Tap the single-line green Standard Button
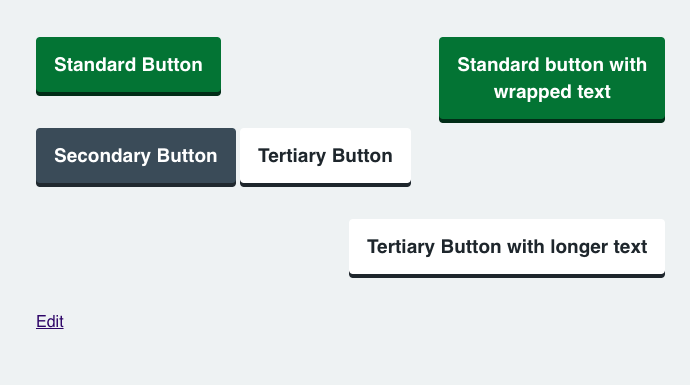The height and width of the screenshot is (385, 690). (x=128, y=66)
